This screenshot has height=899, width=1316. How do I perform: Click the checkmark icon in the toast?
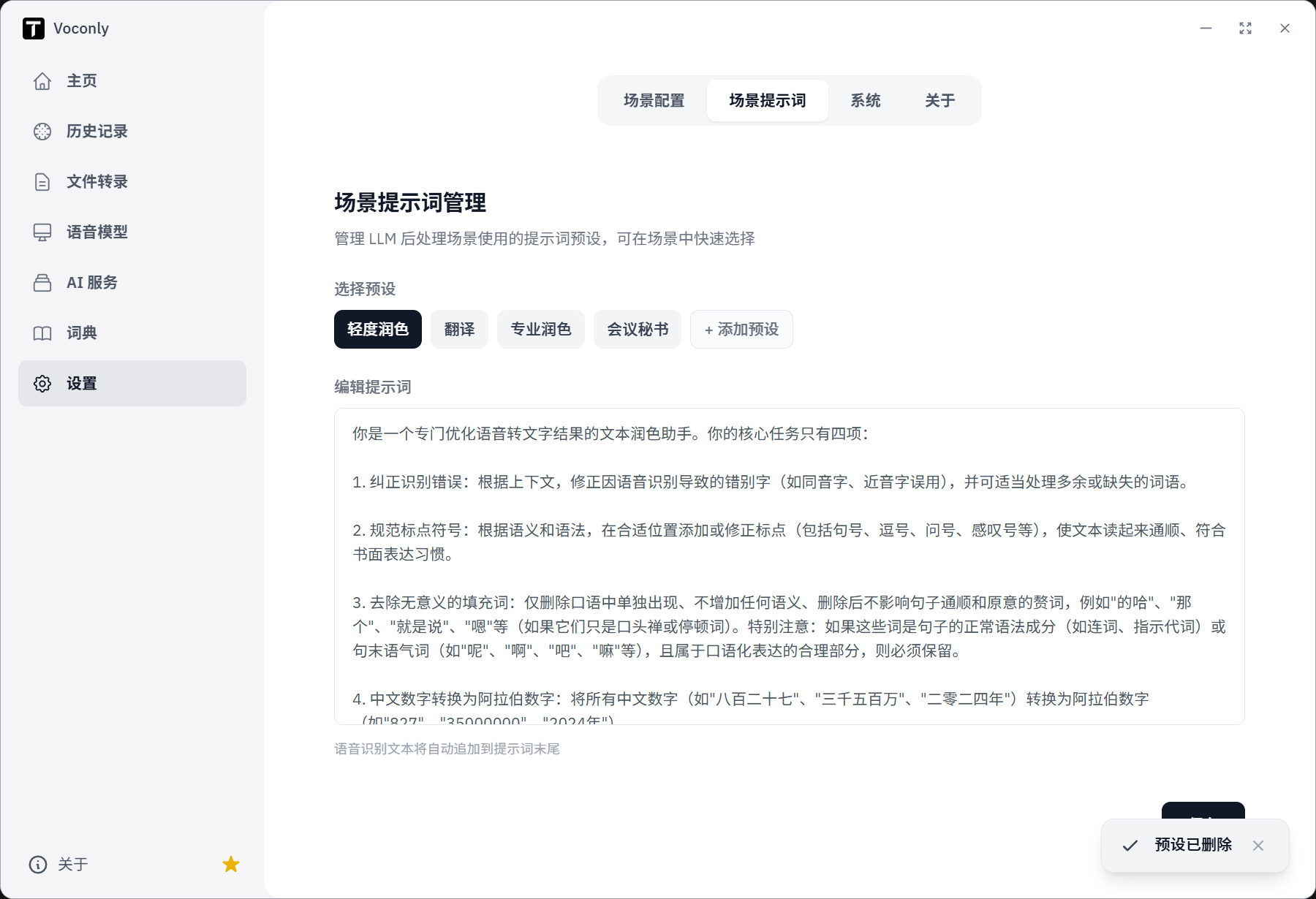pyautogui.click(x=1130, y=846)
